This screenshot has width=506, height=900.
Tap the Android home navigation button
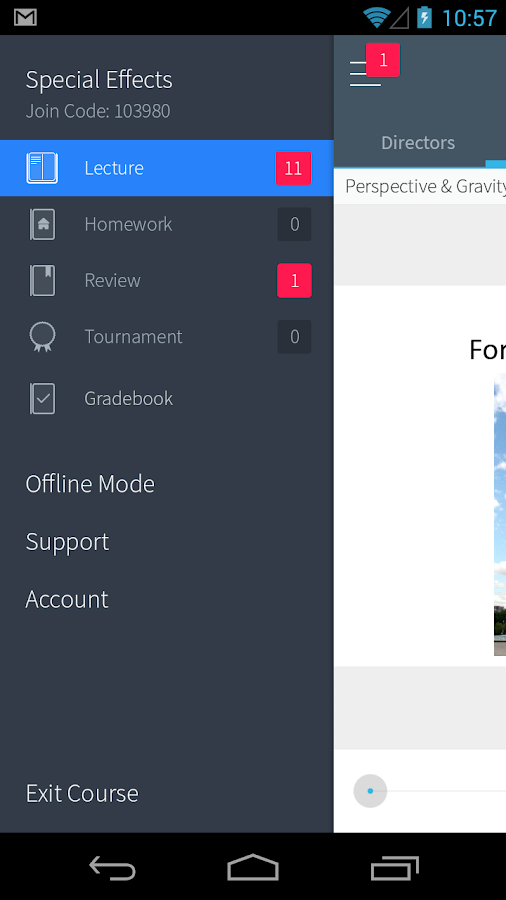click(x=253, y=867)
